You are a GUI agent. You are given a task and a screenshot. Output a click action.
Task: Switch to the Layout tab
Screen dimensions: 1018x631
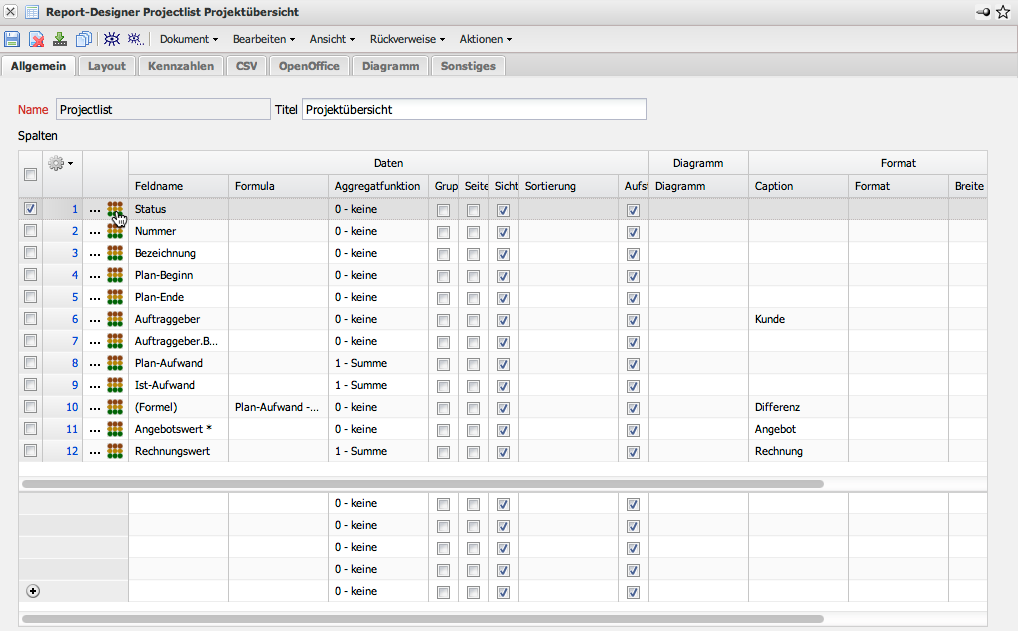pyautogui.click(x=106, y=66)
